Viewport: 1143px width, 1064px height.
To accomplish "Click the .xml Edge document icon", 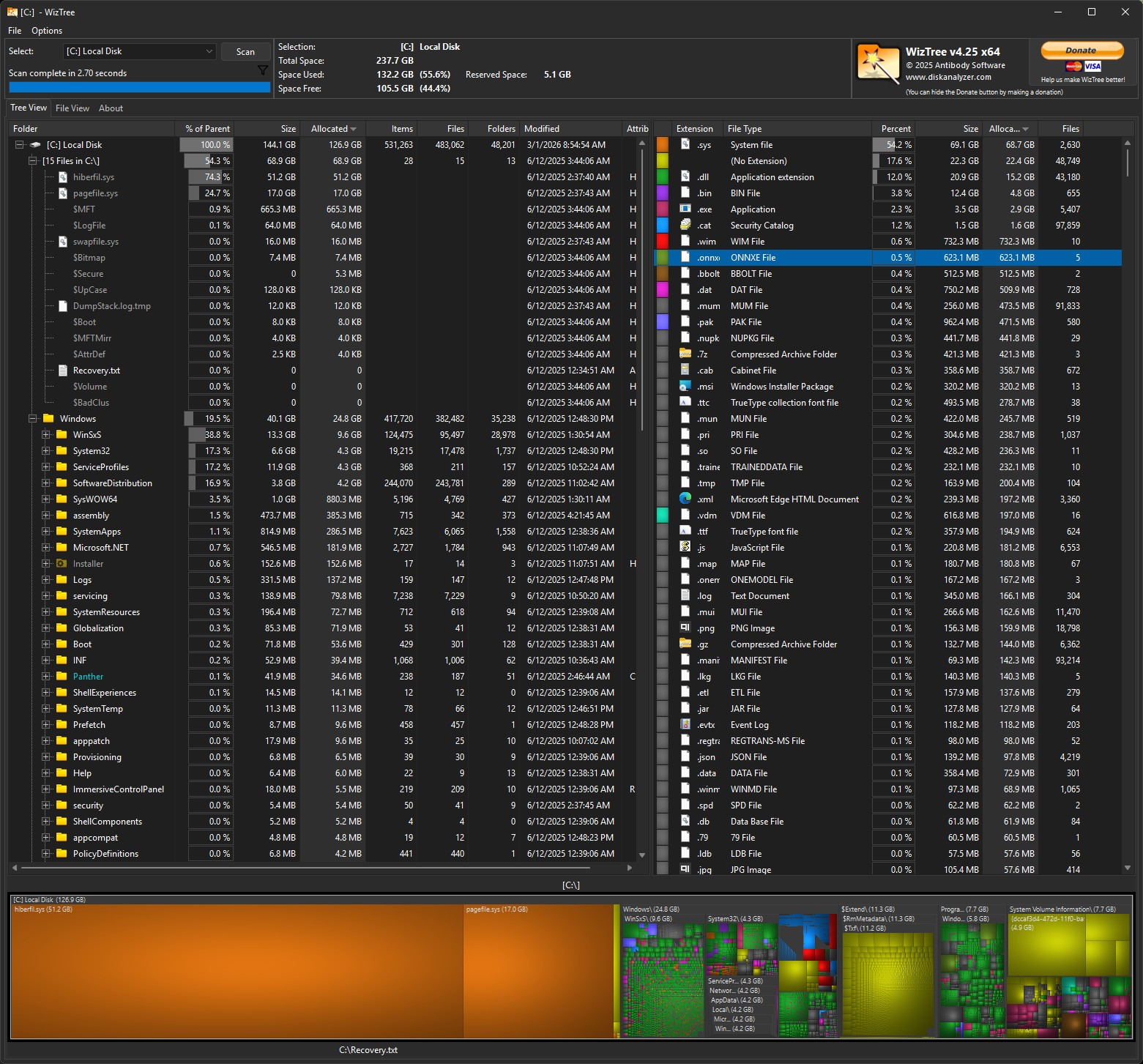I will pyautogui.click(x=685, y=499).
